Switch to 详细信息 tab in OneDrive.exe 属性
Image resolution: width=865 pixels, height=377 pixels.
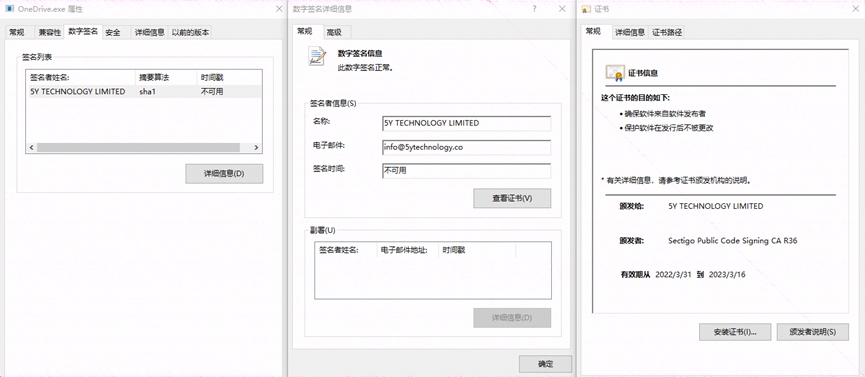tap(149, 33)
